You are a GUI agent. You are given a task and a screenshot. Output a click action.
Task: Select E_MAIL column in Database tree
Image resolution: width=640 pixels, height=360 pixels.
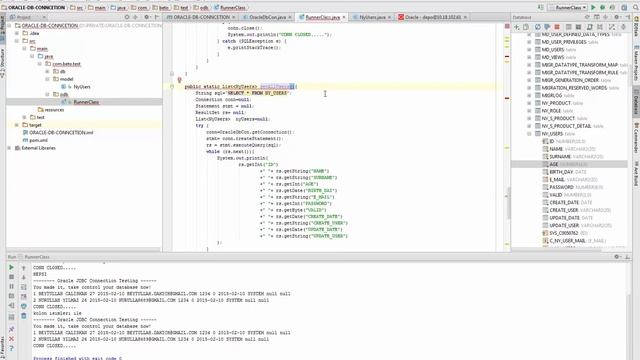point(557,180)
